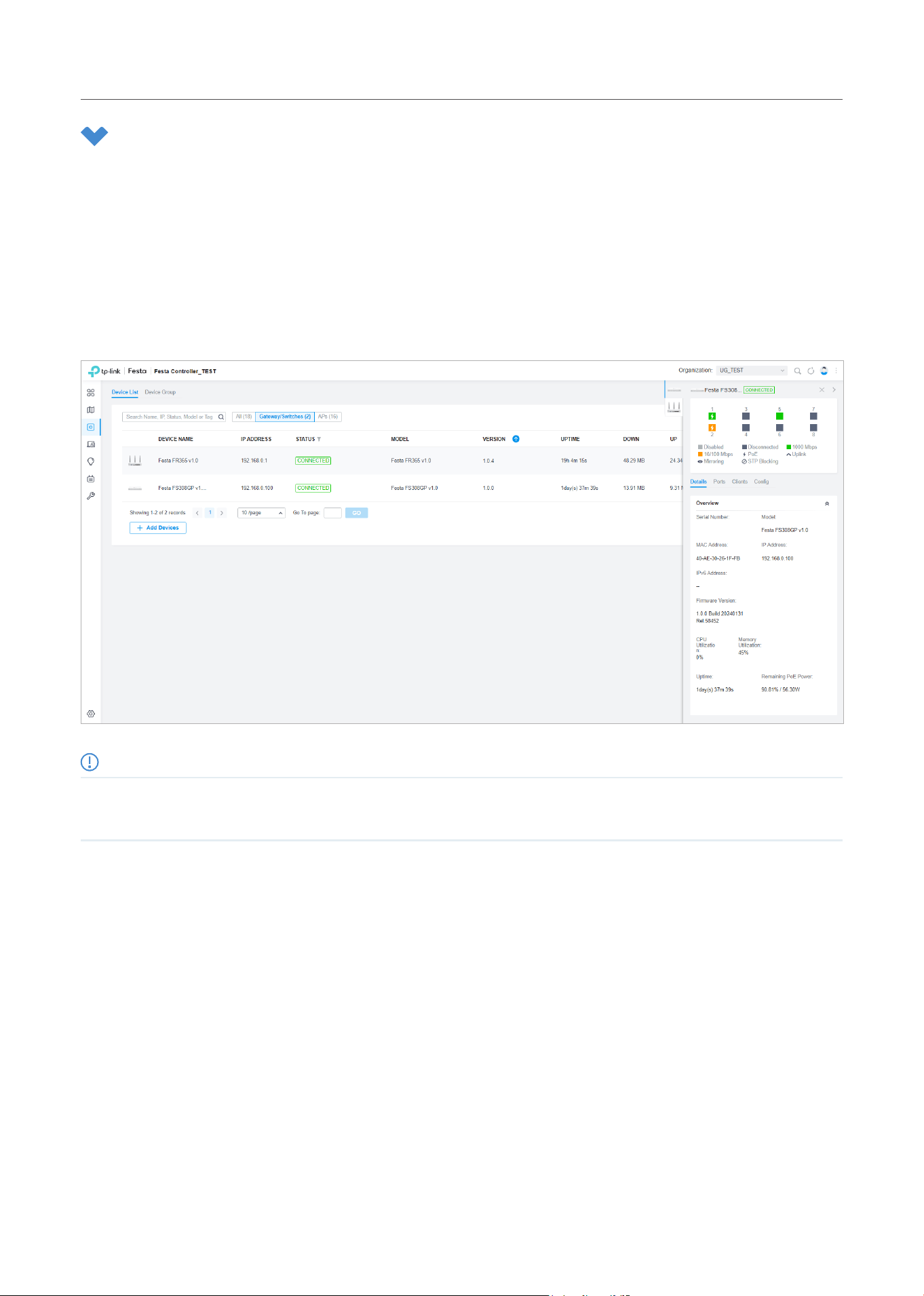Click the MAC address 40-AE-30-26-1F-FB
Screen dimensions: 924x1296
(718, 559)
